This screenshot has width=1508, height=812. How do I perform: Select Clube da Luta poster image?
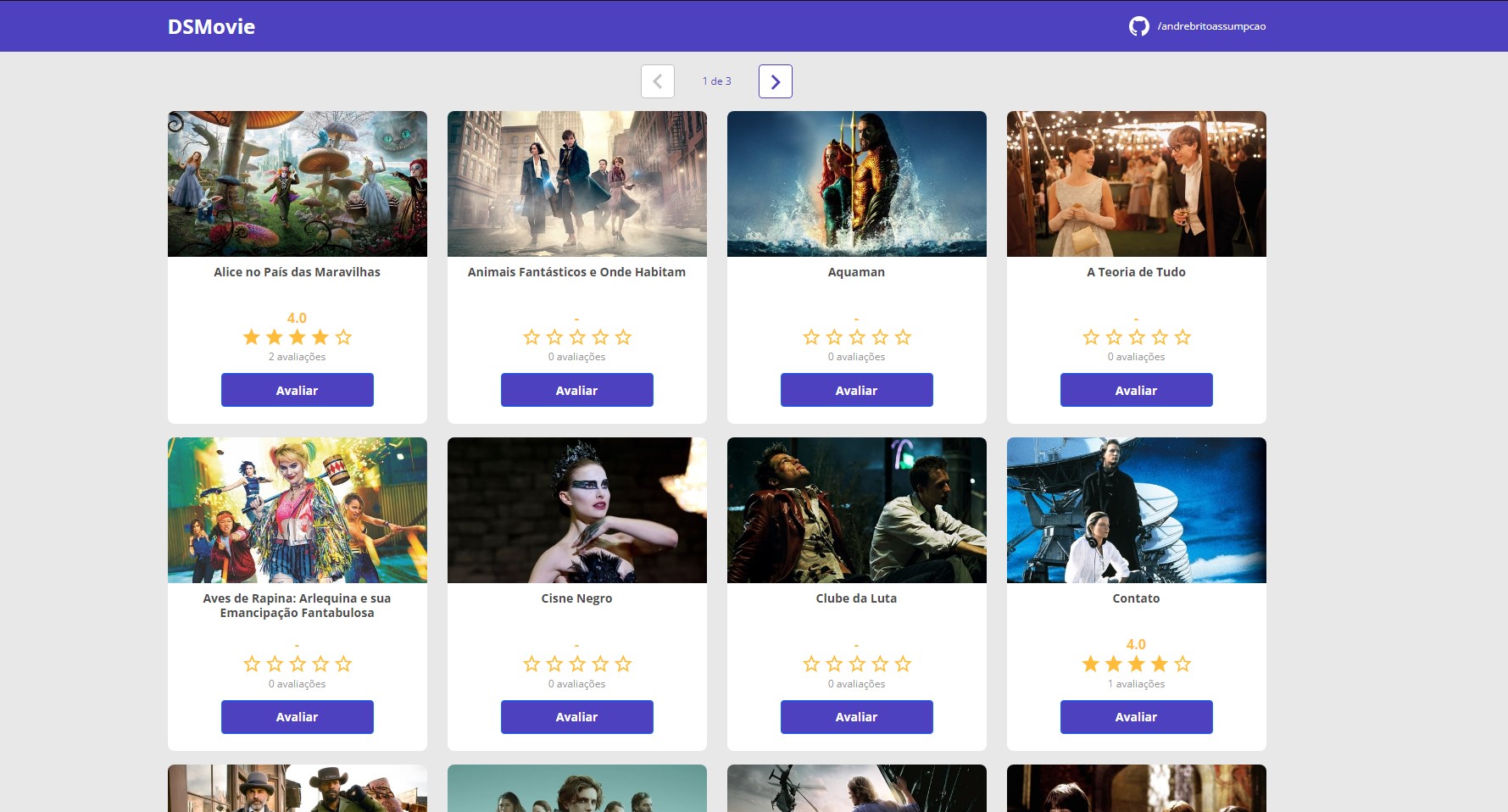856,510
